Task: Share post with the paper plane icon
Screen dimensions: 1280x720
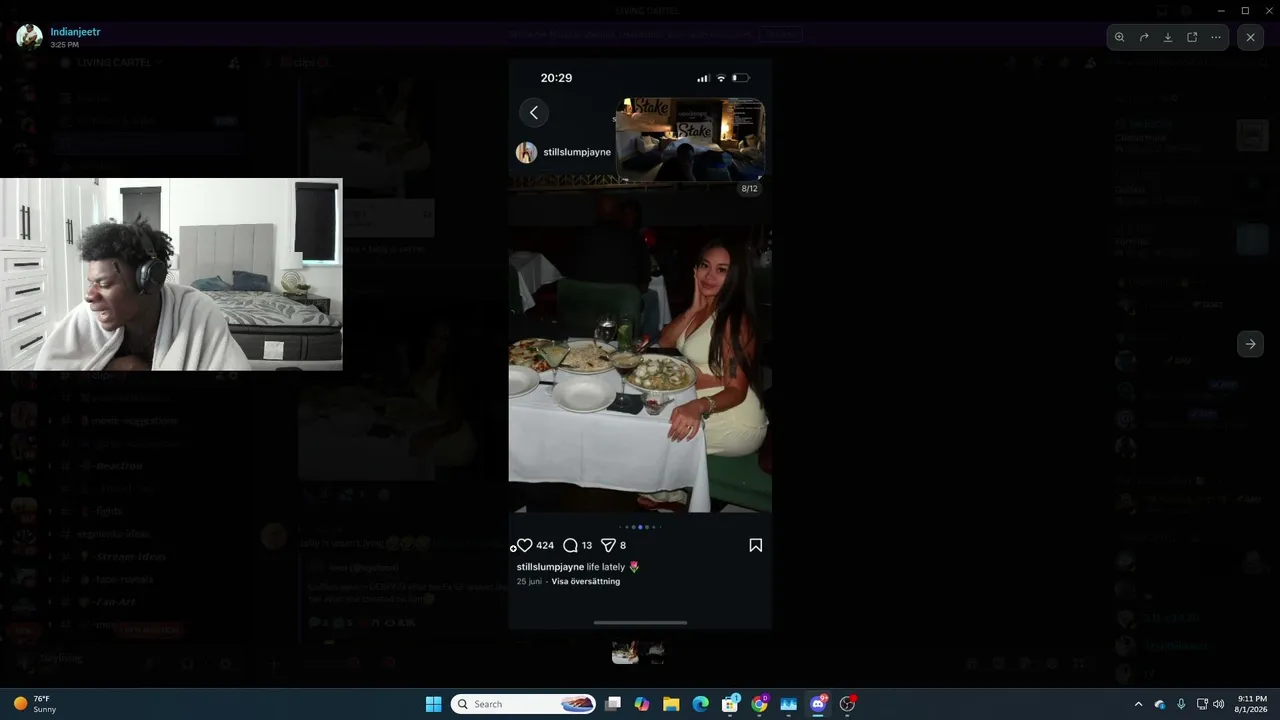Action: [607, 545]
